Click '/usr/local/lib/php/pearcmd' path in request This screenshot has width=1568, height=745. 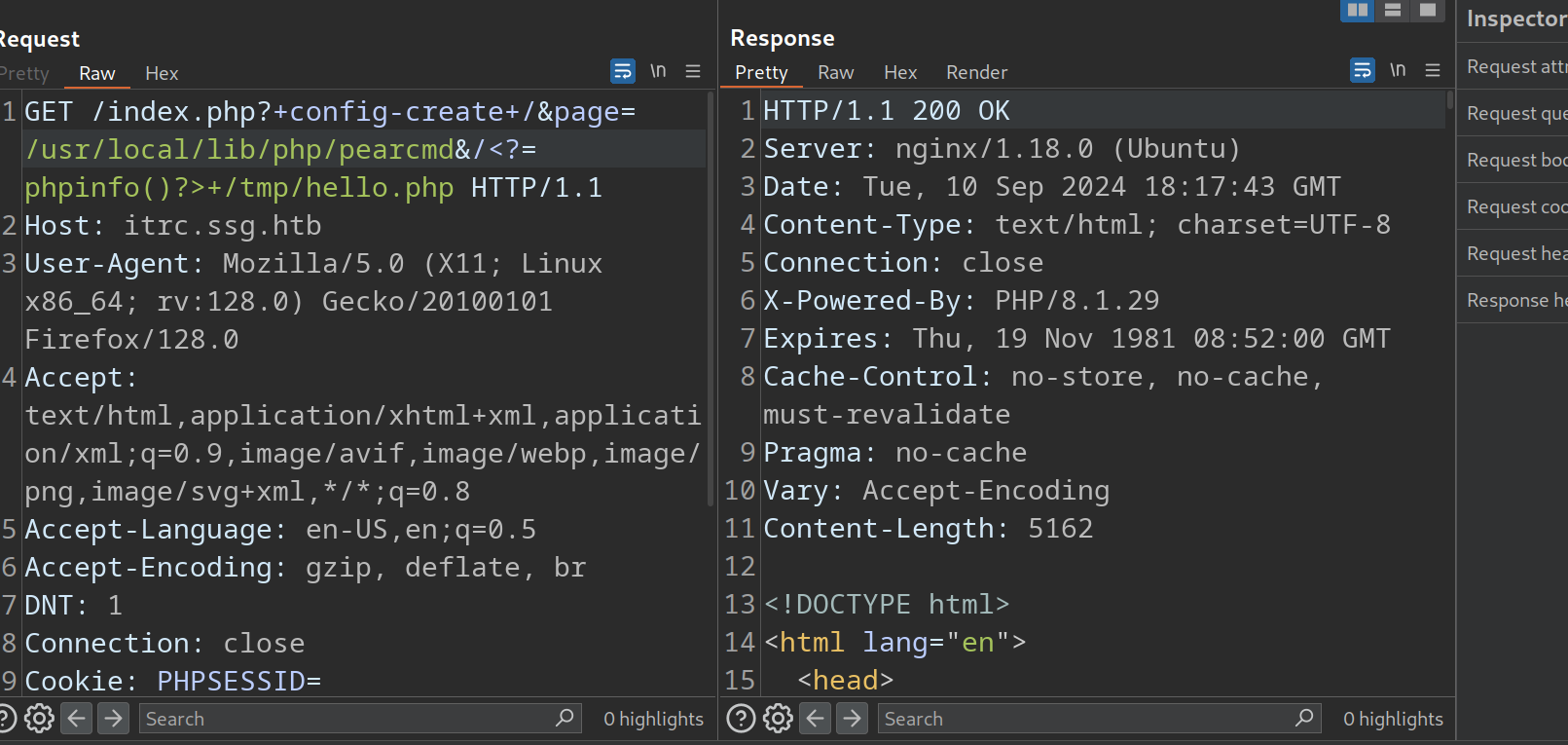239,150
